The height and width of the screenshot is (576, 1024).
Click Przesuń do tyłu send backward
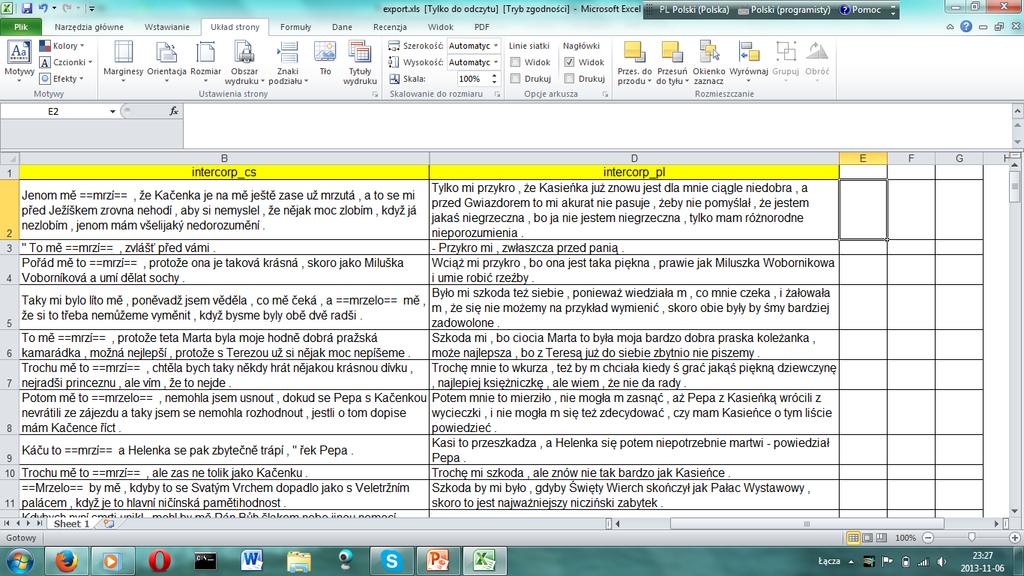pos(672,62)
